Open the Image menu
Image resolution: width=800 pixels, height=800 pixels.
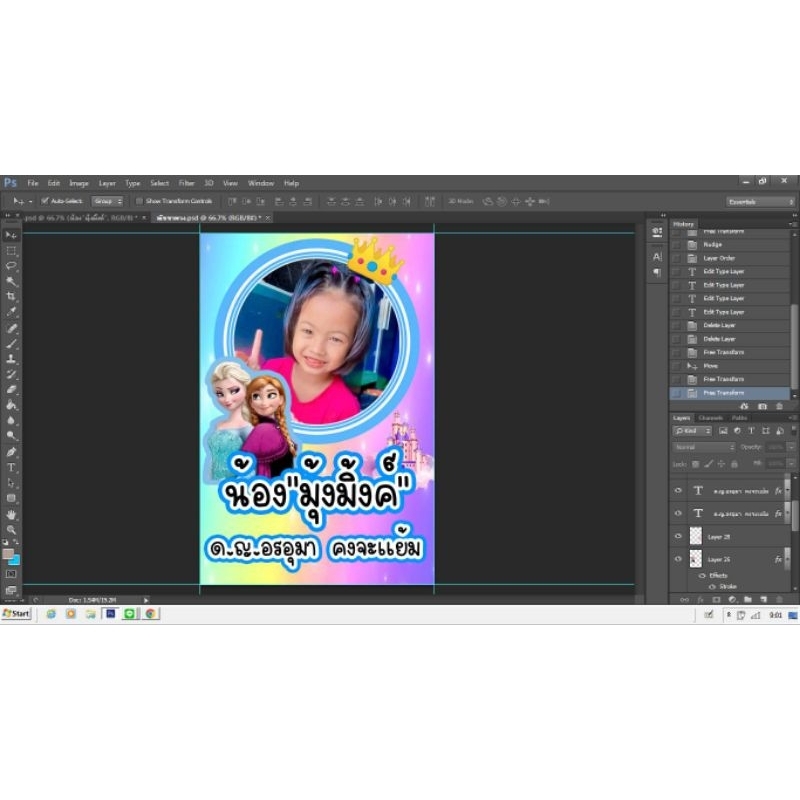point(79,183)
